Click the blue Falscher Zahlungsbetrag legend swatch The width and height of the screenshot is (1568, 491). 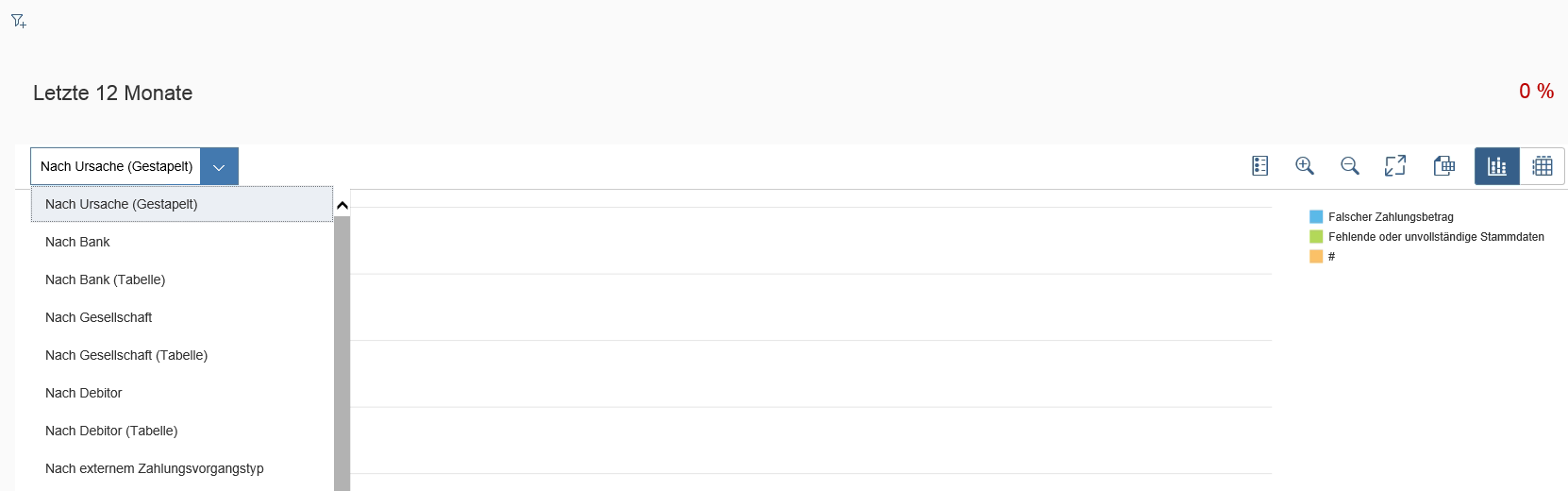pos(1316,217)
